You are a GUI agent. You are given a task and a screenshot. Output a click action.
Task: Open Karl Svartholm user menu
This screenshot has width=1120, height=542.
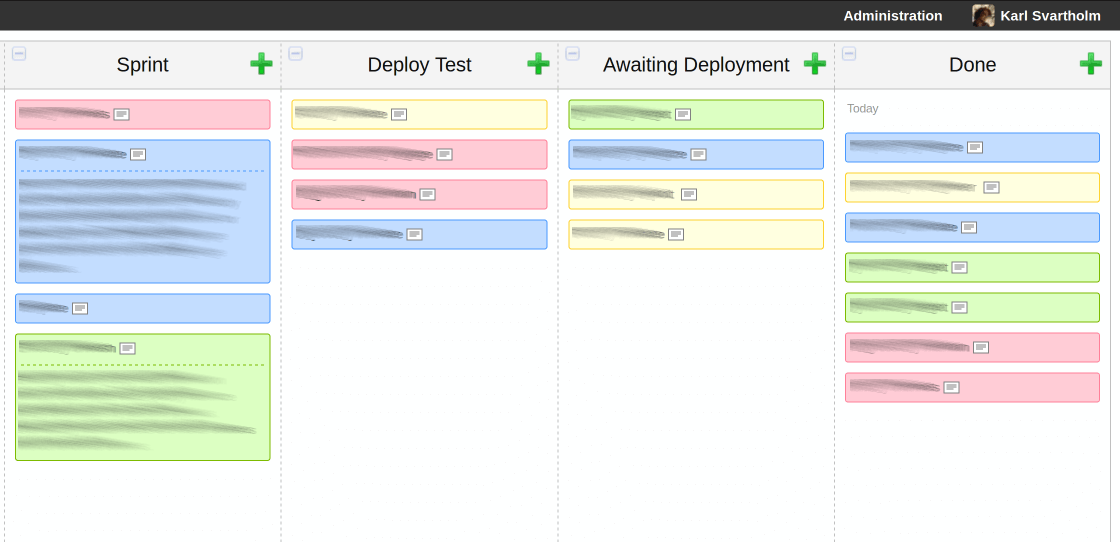[1050, 16]
